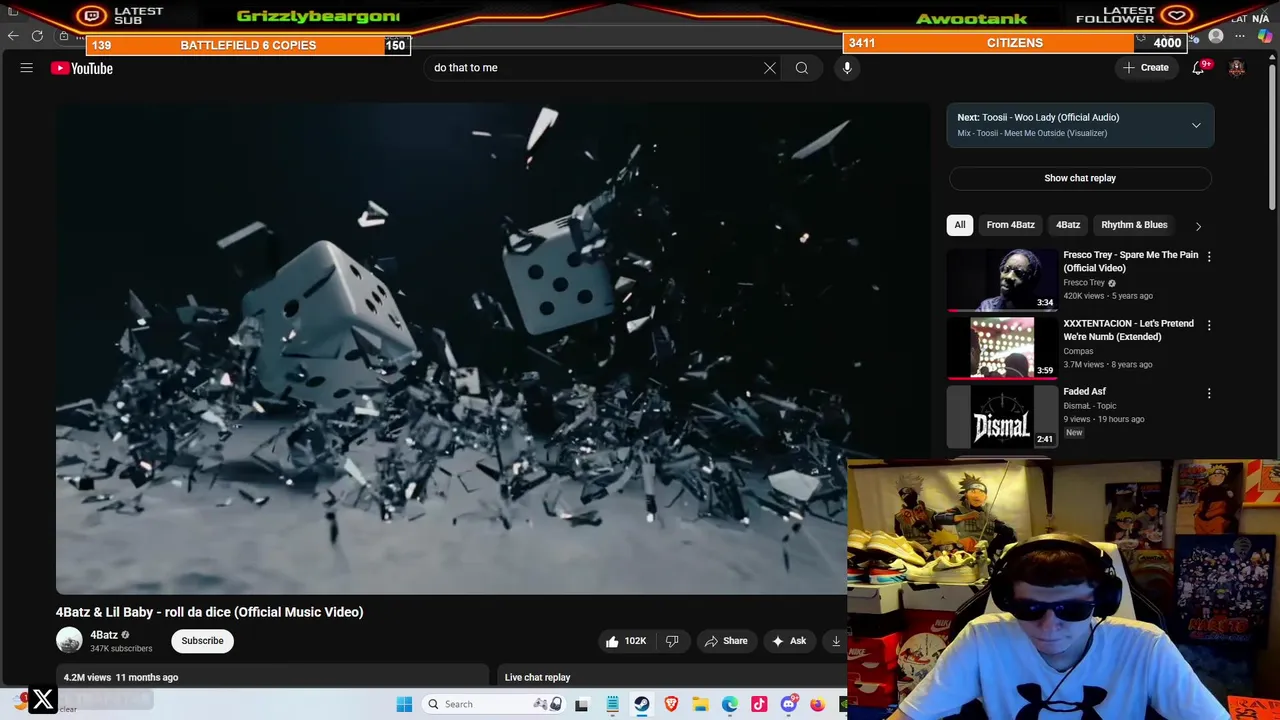Reload the page with the browser refresh icon
This screenshot has height=720, width=1280.
pyautogui.click(x=37, y=36)
